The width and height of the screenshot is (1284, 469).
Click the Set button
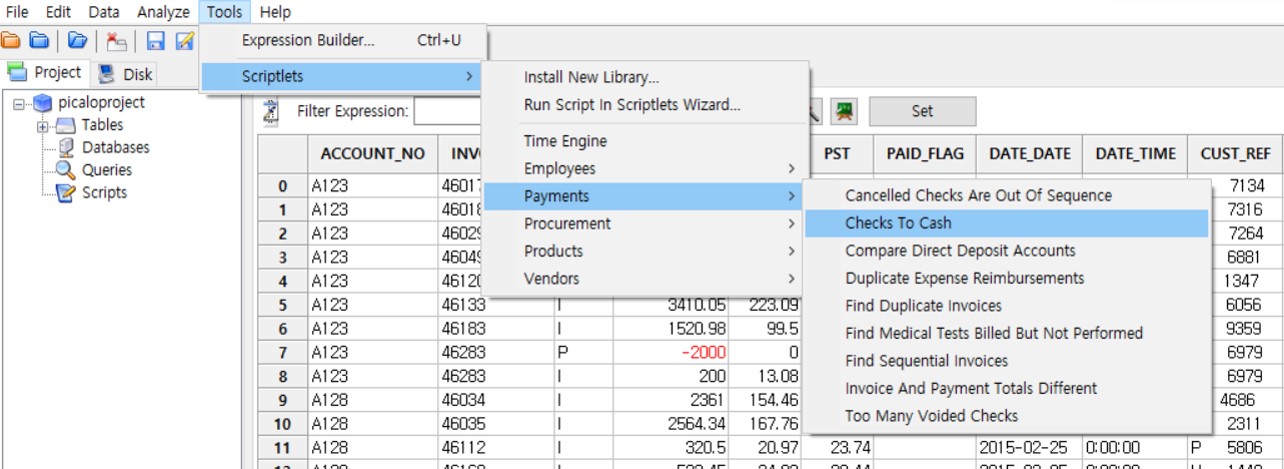point(922,111)
